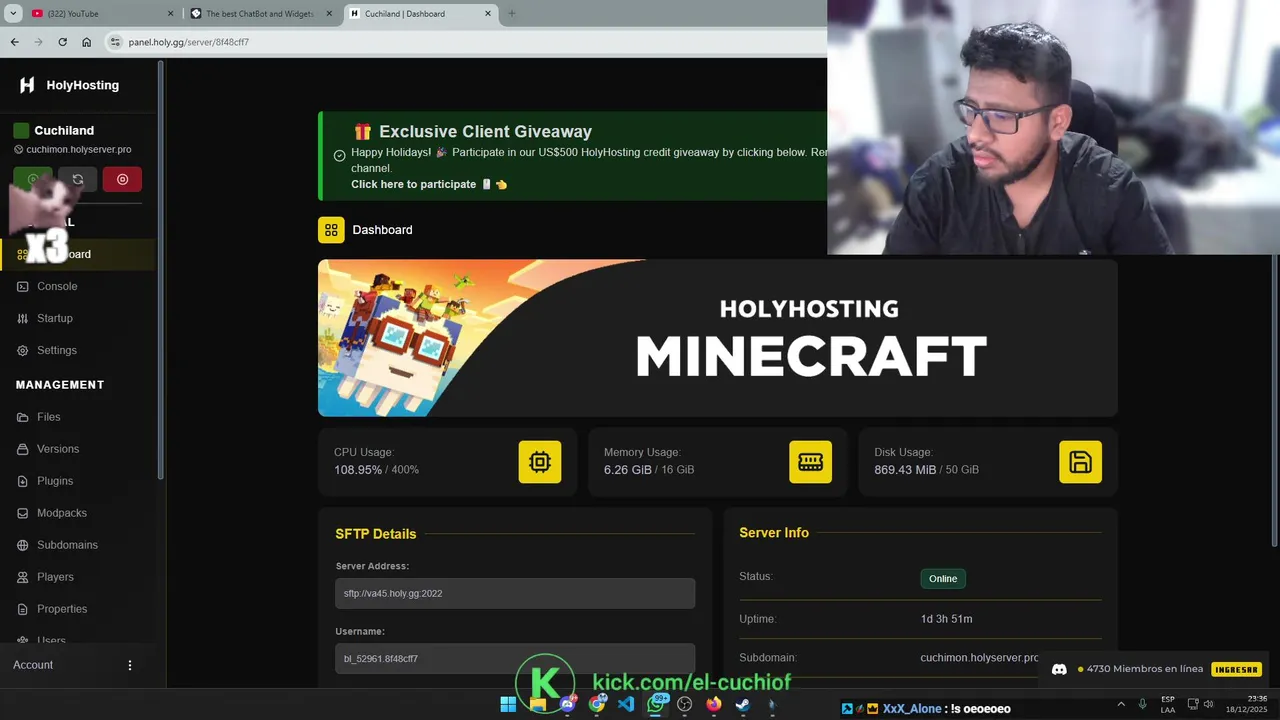This screenshot has width=1280, height=720.
Task: Open Steam from the taskbar
Action: click(743, 705)
